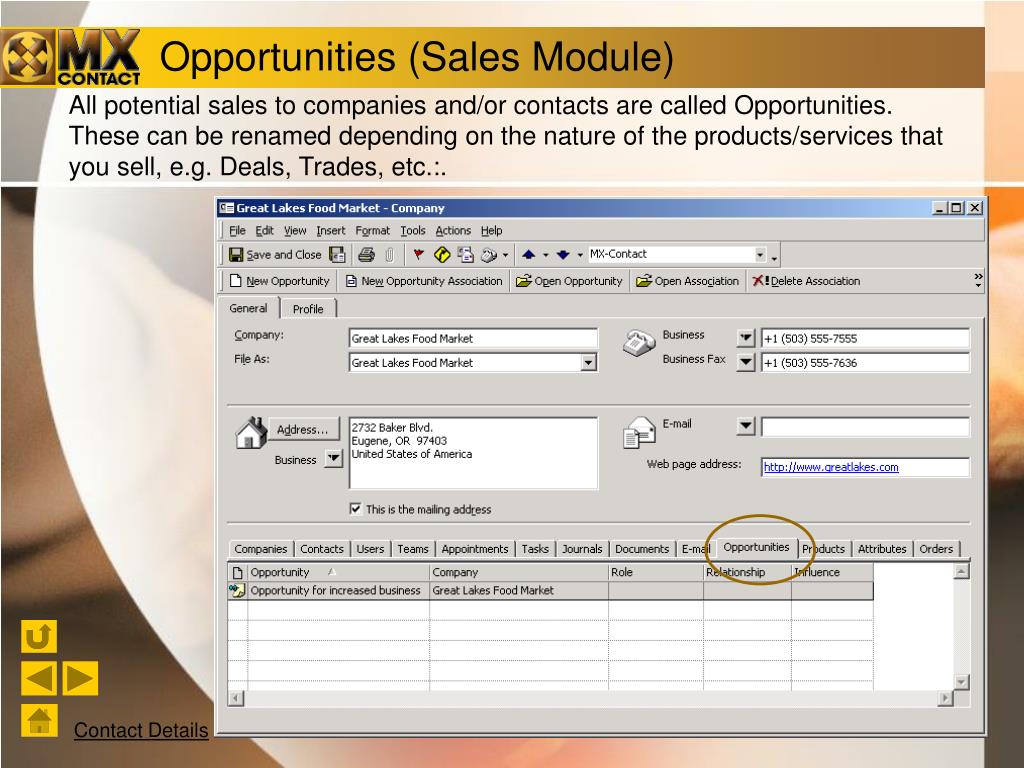This screenshot has height=768, width=1024.
Task: Open the Business phone type dropdown
Action: pos(745,338)
